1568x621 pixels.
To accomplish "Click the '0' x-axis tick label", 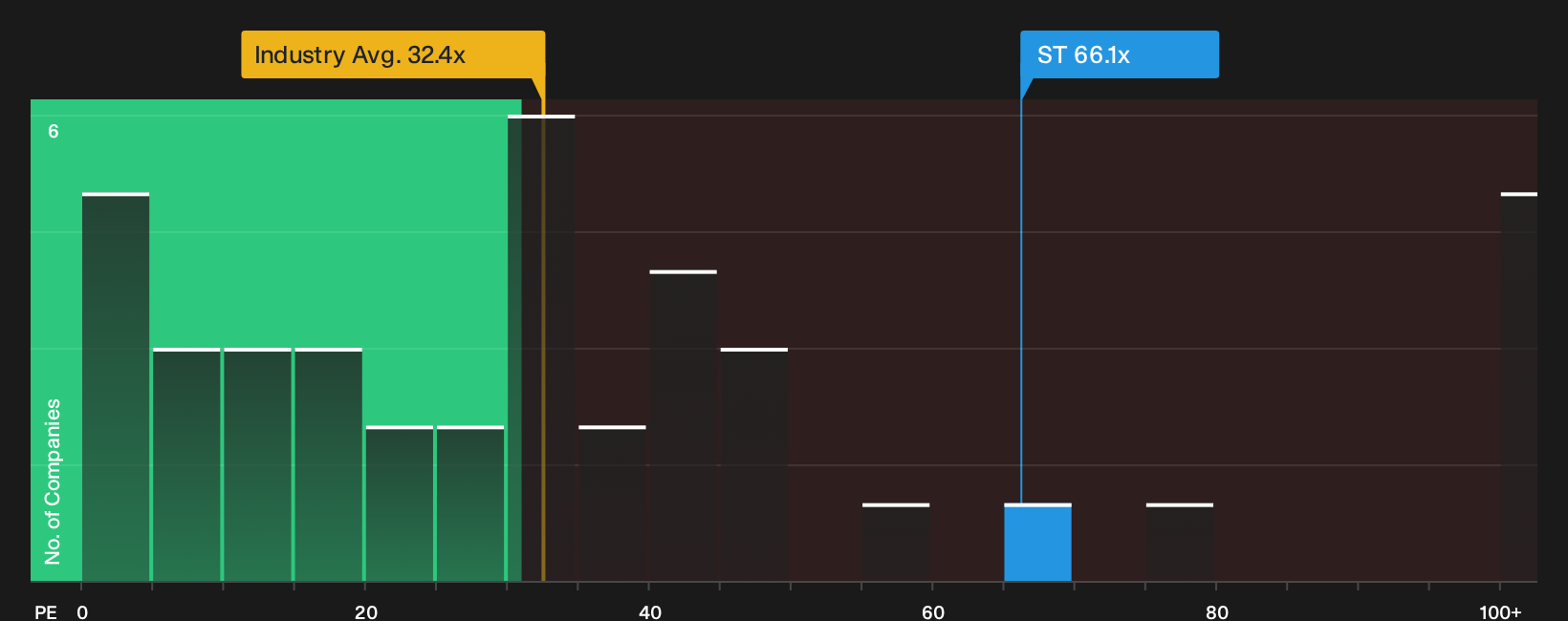I will (x=82, y=612).
